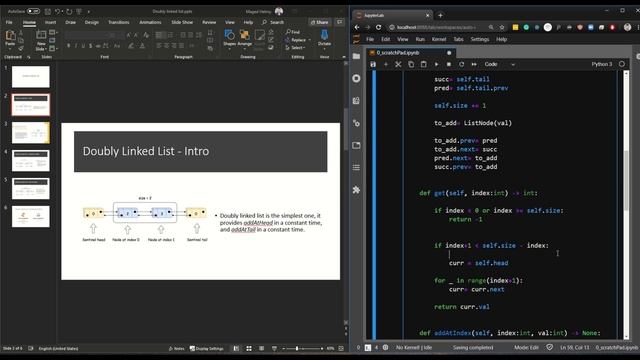This screenshot has height=360, width=640.
Task: Click Find in Editing group
Action: (293, 32)
